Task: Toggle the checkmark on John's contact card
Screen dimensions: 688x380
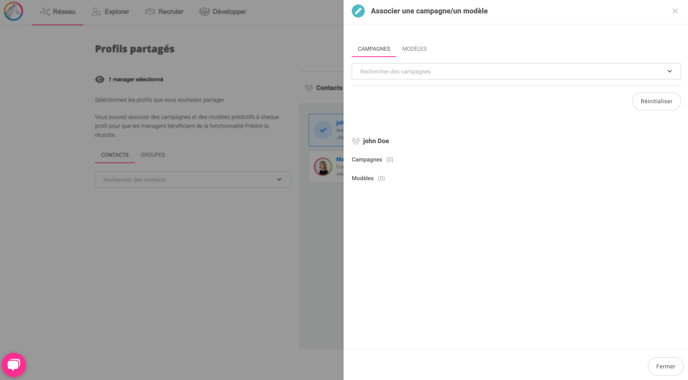Action: [x=323, y=130]
